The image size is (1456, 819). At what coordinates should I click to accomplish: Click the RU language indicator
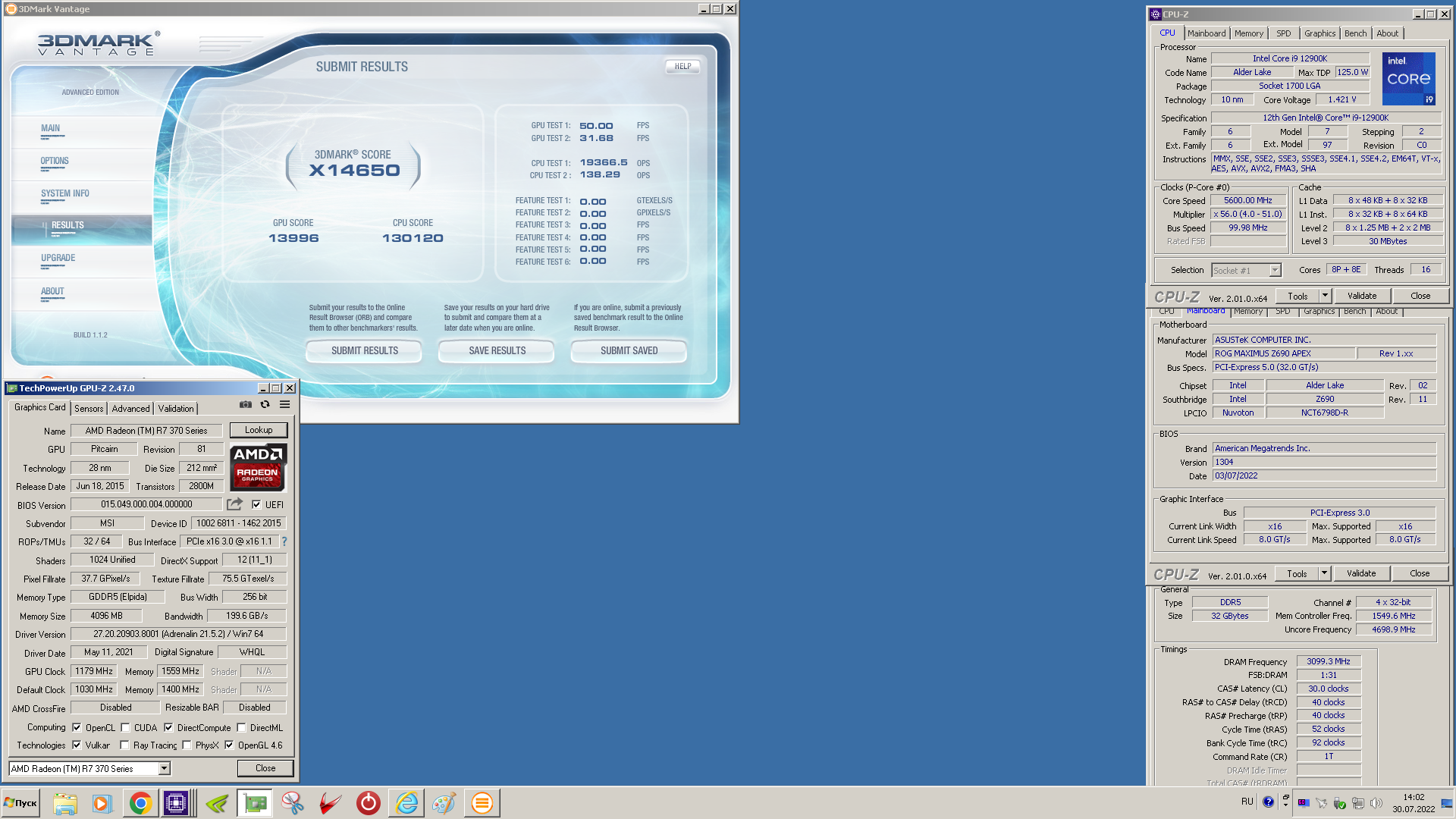click(1247, 802)
